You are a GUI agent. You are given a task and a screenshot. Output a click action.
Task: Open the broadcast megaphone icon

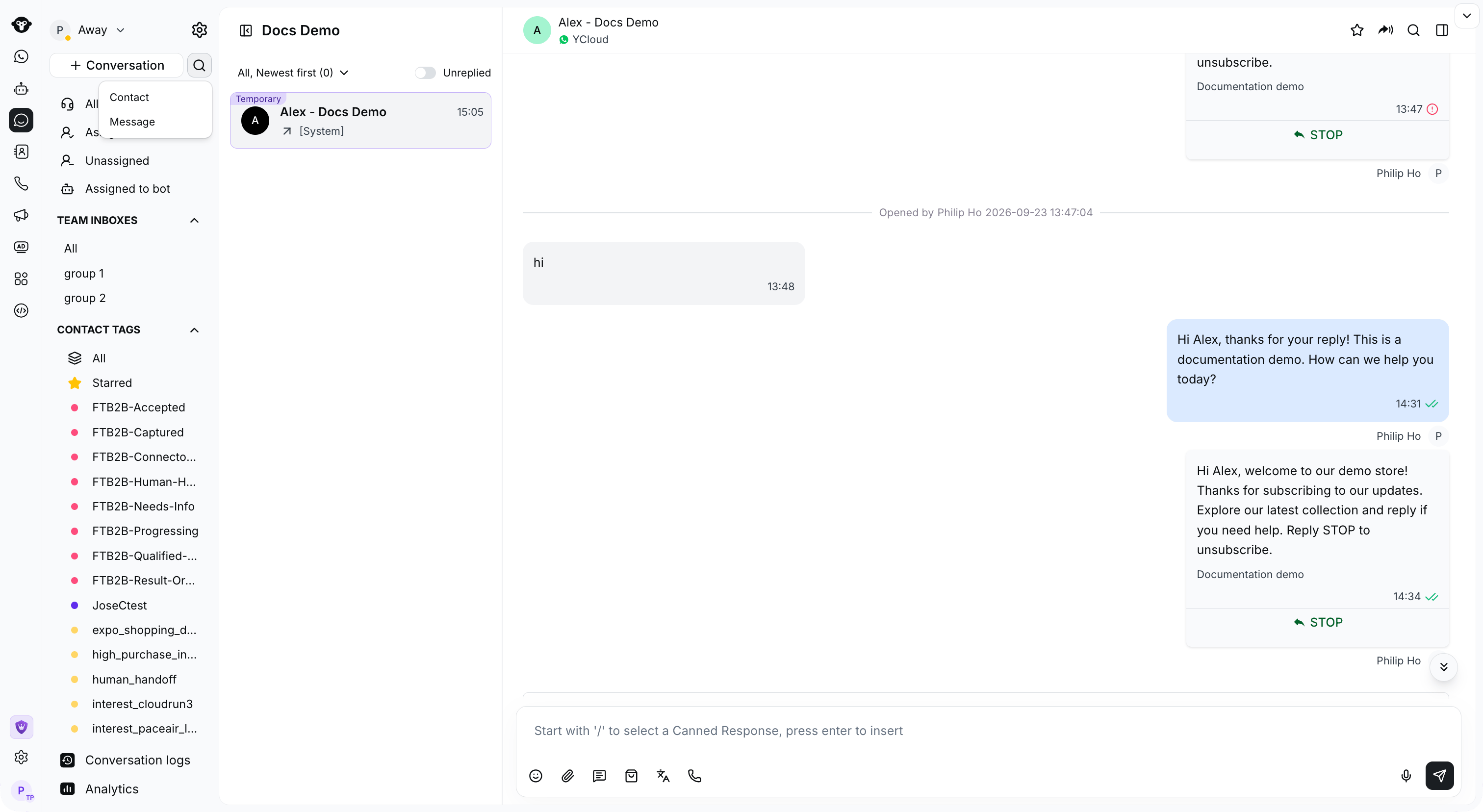(x=21, y=215)
